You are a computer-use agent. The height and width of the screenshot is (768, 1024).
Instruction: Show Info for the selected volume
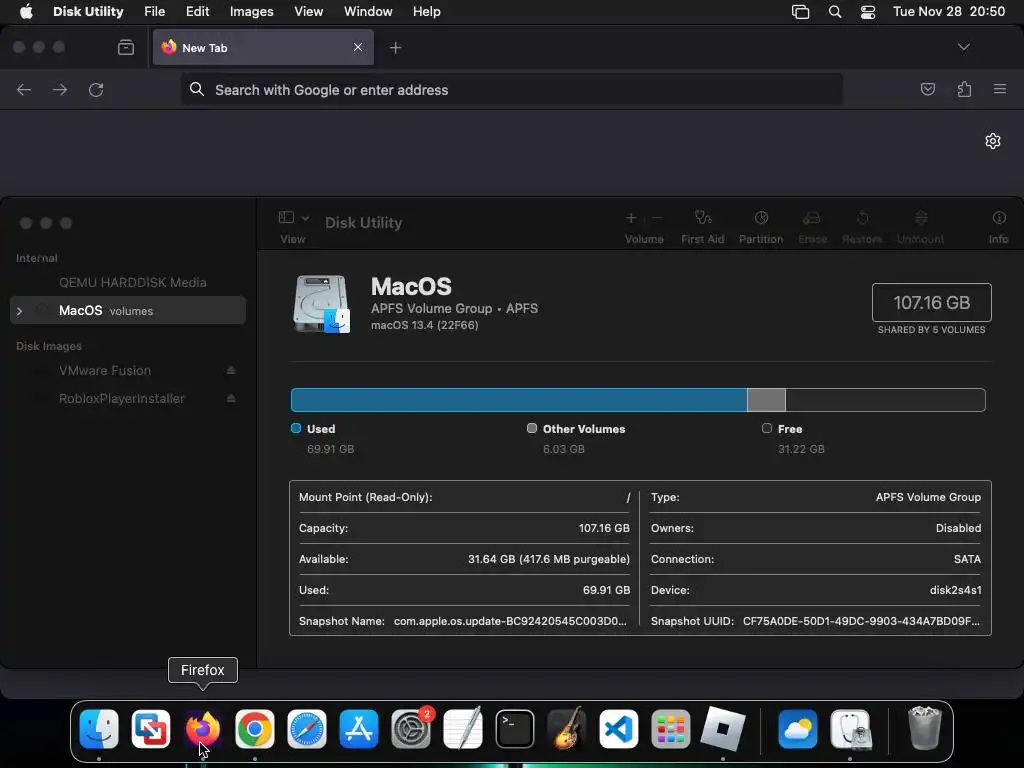click(x=999, y=227)
